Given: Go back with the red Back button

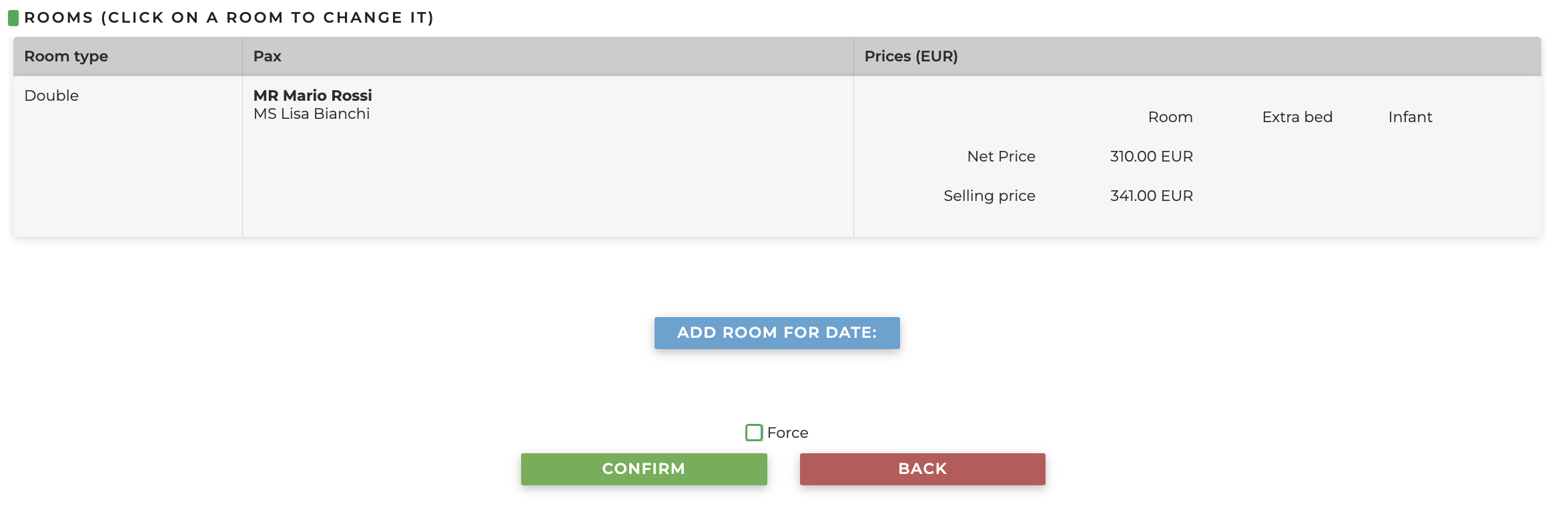Looking at the screenshot, I should coord(922,469).
